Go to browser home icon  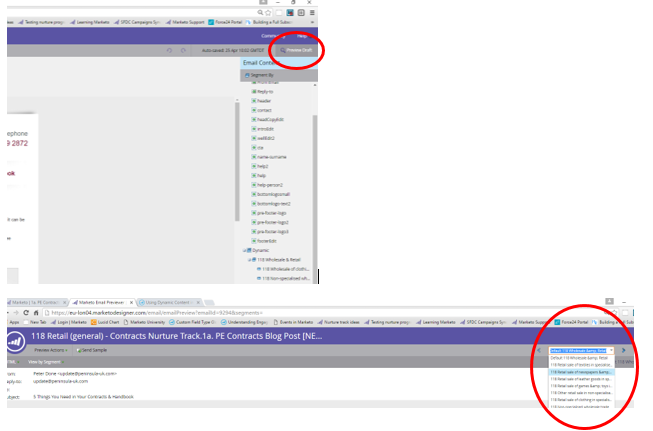coord(36,312)
